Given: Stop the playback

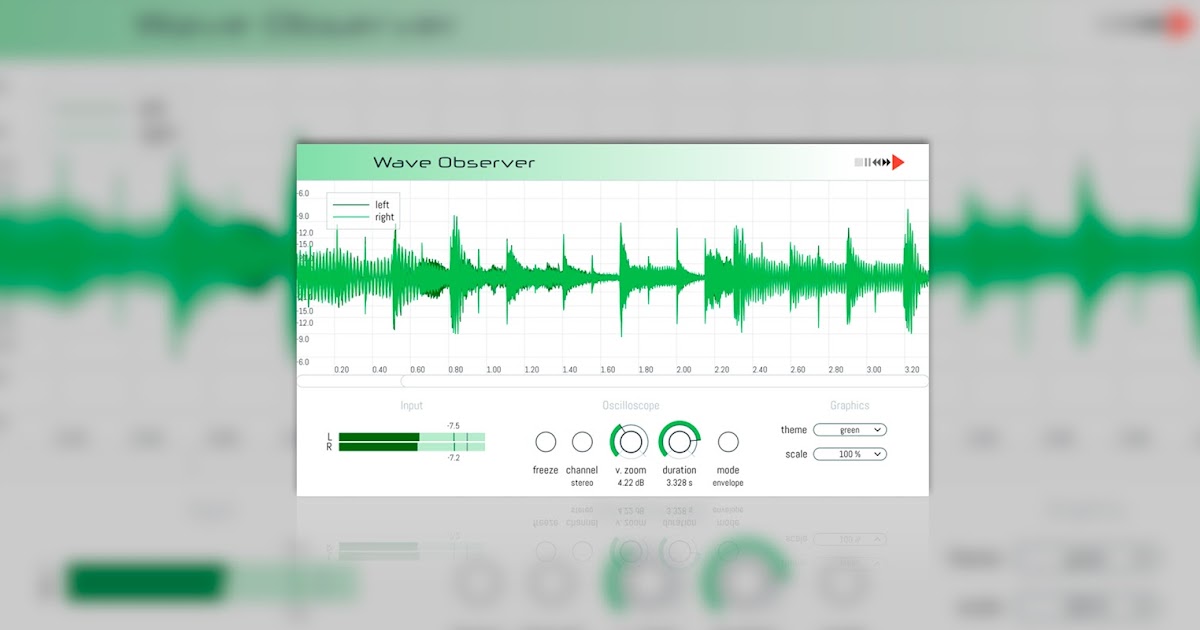Looking at the screenshot, I should (858, 162).
